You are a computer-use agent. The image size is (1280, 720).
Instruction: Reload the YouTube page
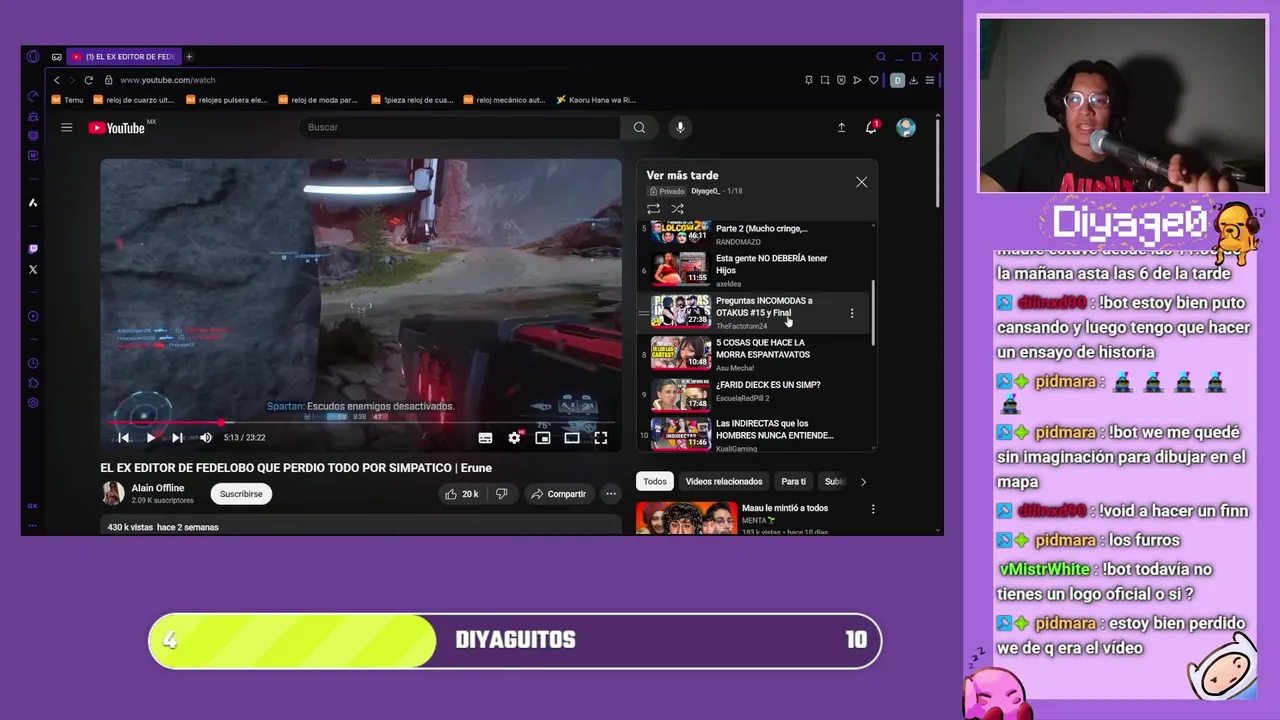point(88,80)
